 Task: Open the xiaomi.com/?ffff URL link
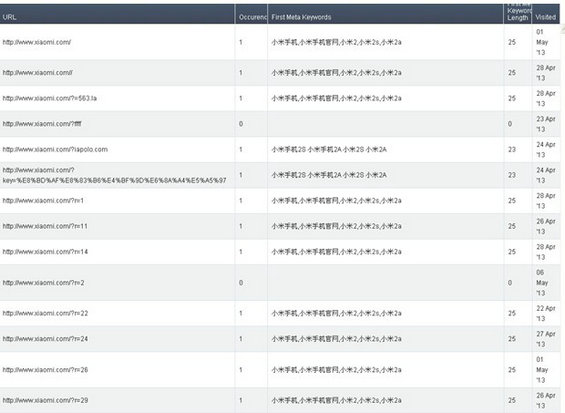click(x=42, y=124)
